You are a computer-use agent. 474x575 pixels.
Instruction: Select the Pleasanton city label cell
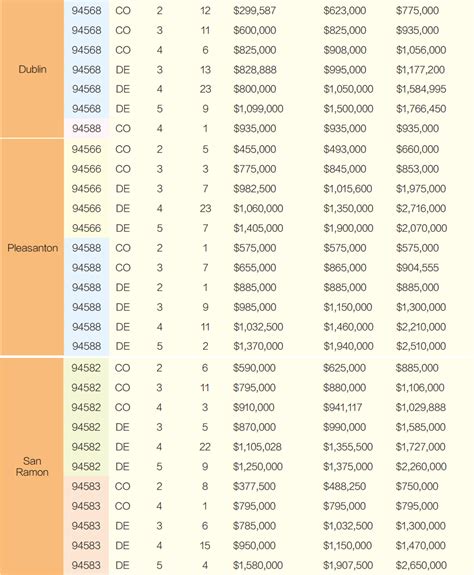[x=32, y=248]
